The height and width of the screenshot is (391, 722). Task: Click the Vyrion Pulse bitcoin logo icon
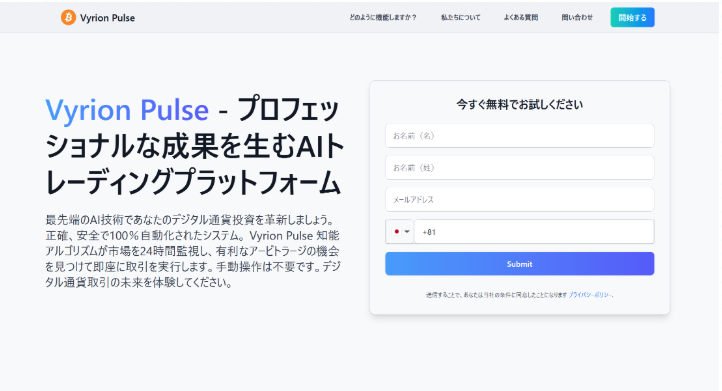68,18
